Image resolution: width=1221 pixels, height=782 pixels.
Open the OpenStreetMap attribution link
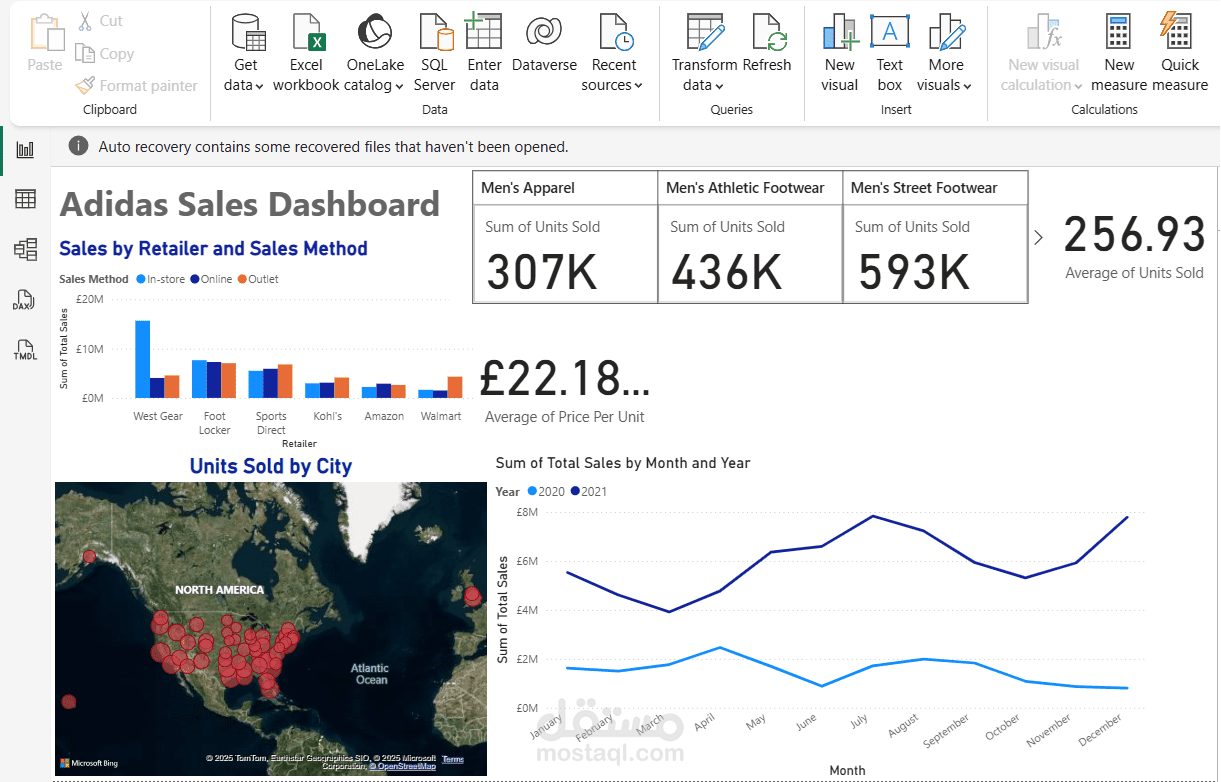(x=403, y=766)
